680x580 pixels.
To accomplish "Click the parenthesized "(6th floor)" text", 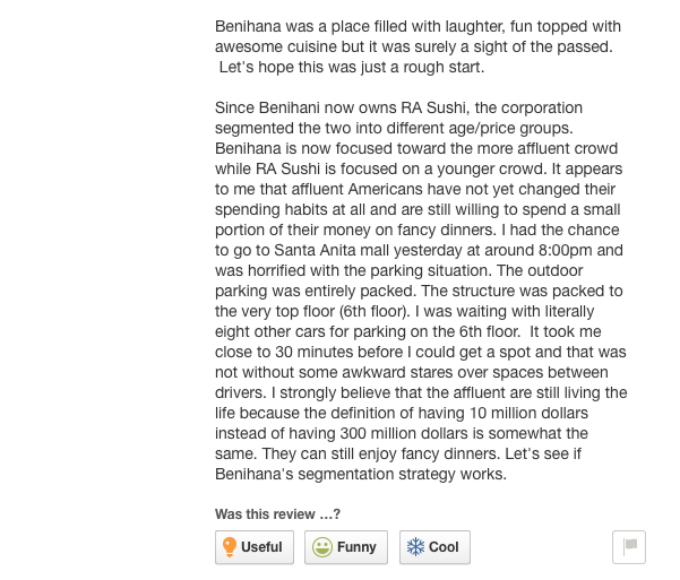I will pos(374,311).
